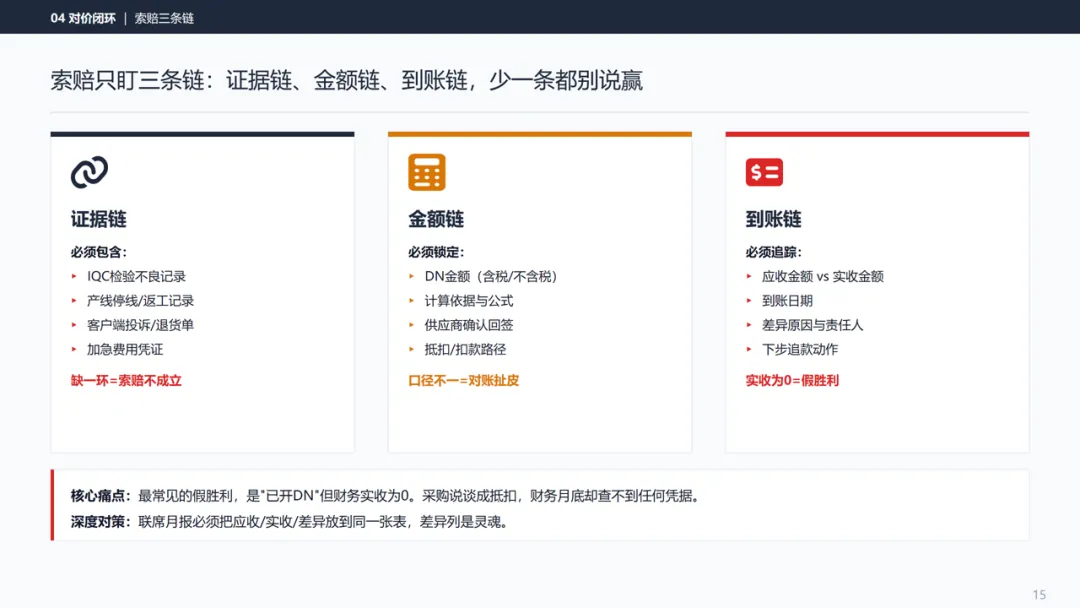Image resolution: width=1080 pixels, height=608 pixels.
Task: Click the orange calculator icon above 金额链
Action: (426, 172)
